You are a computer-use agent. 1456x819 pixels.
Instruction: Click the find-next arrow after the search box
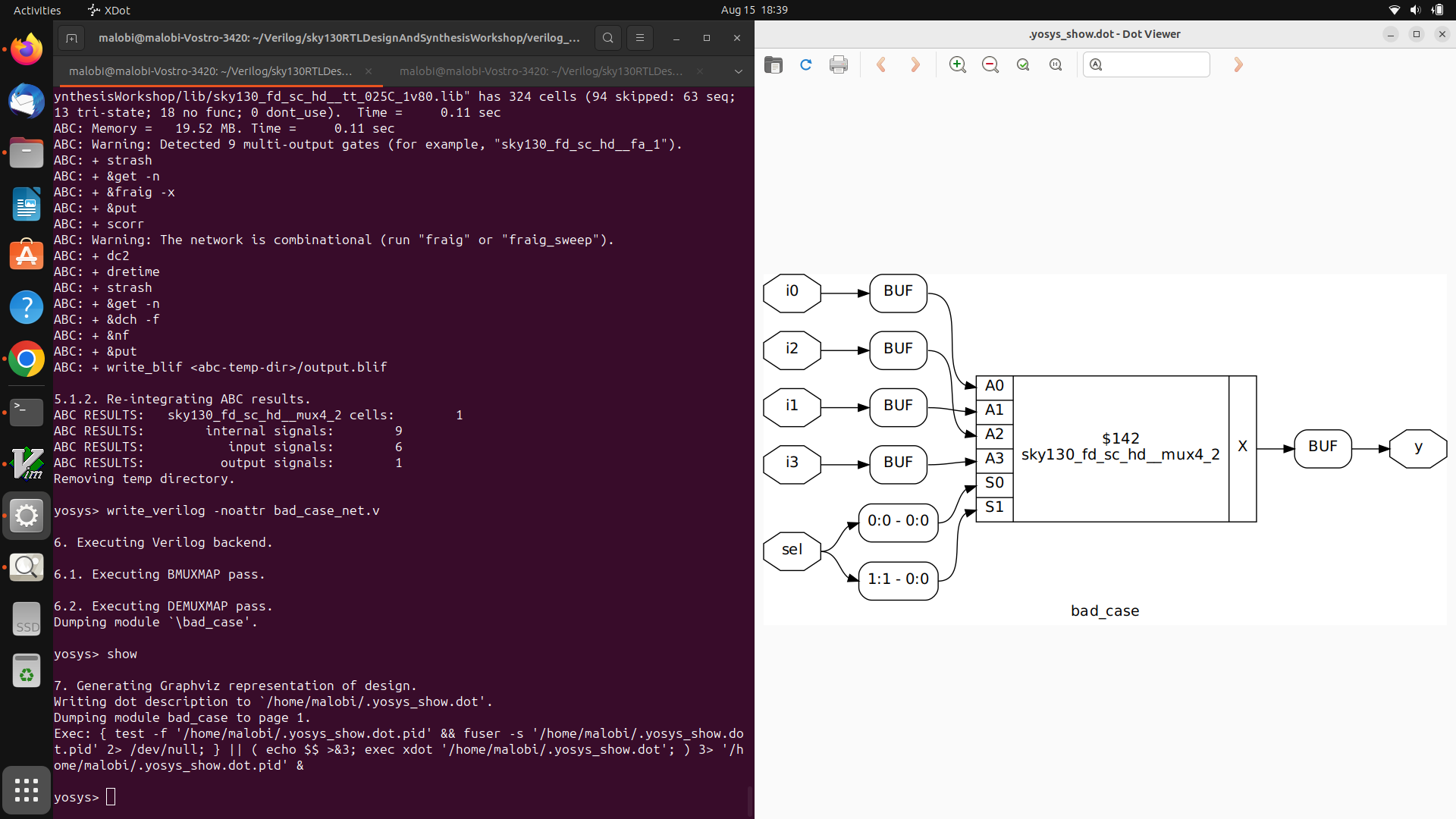pyautogui.click(x=1238, y=65)
